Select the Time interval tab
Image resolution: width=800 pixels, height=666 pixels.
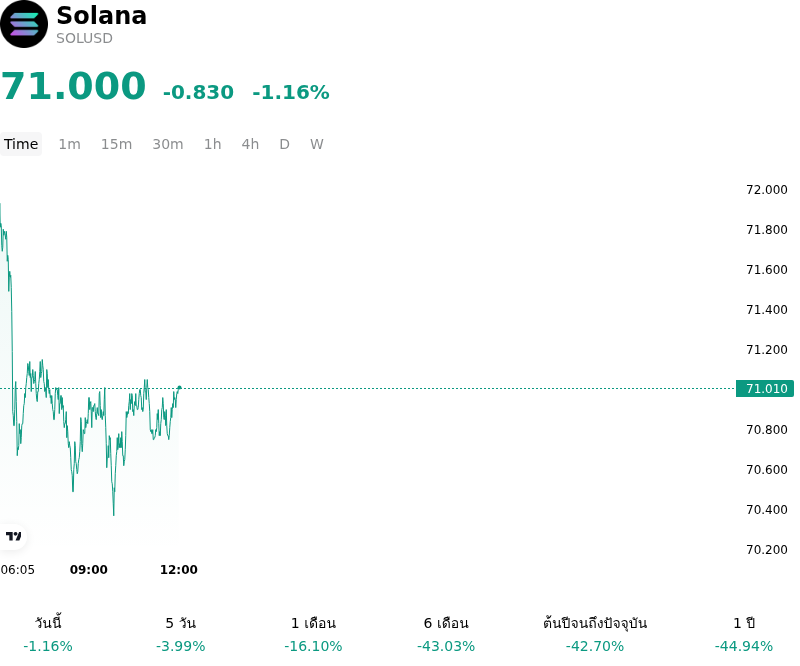[21, 144]
